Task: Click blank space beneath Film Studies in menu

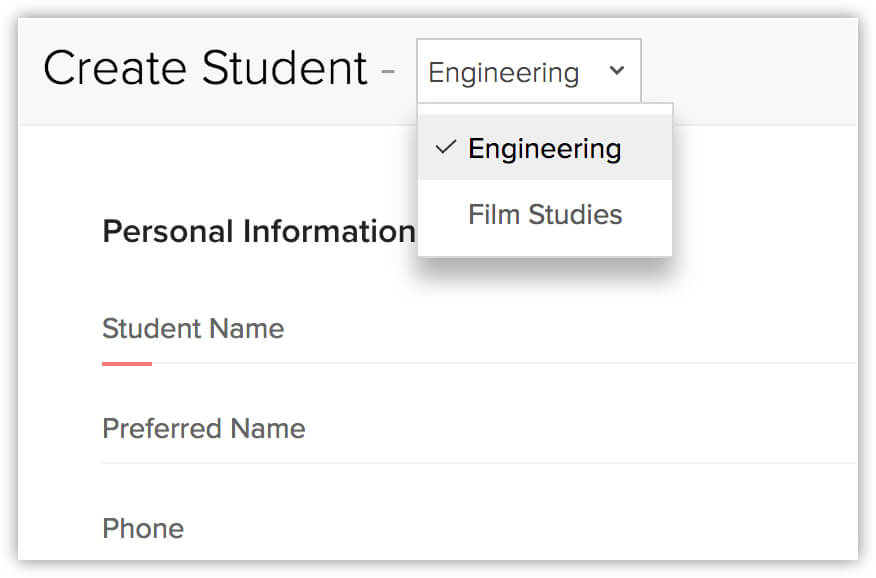Action: tap(545, 246)
